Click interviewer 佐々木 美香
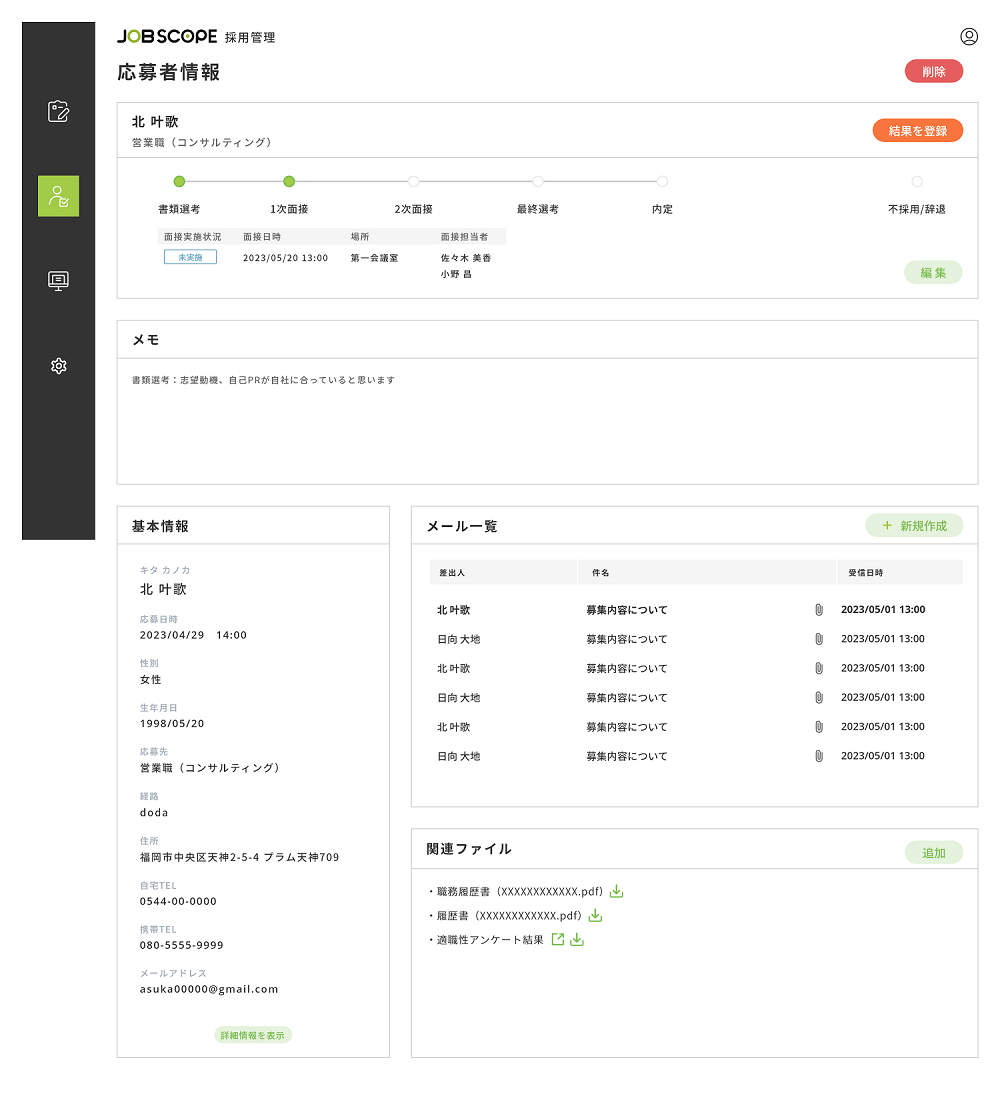 click(466, 258)
